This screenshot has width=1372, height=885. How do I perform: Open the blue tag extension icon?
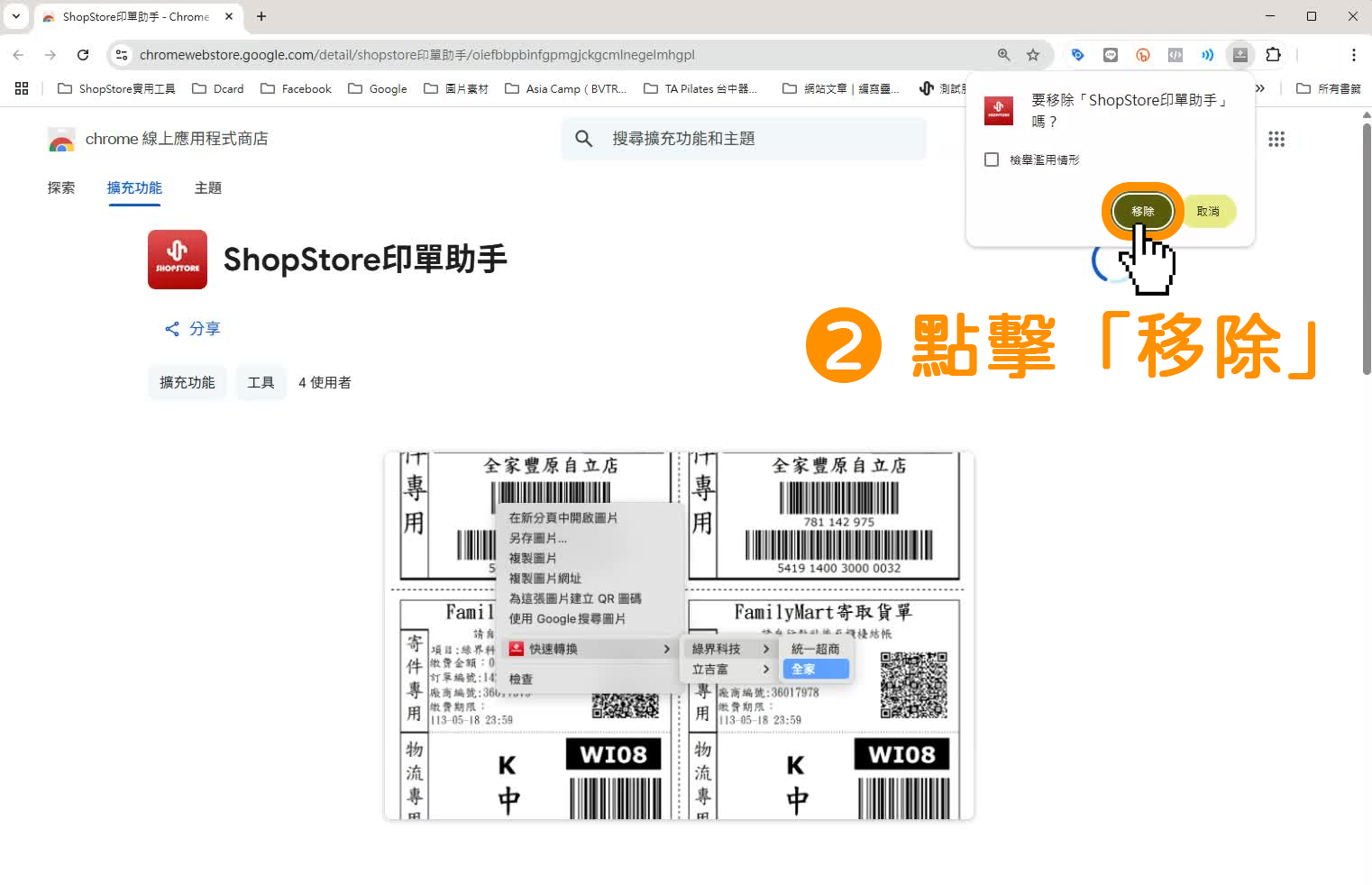(x=1077, y=55)
